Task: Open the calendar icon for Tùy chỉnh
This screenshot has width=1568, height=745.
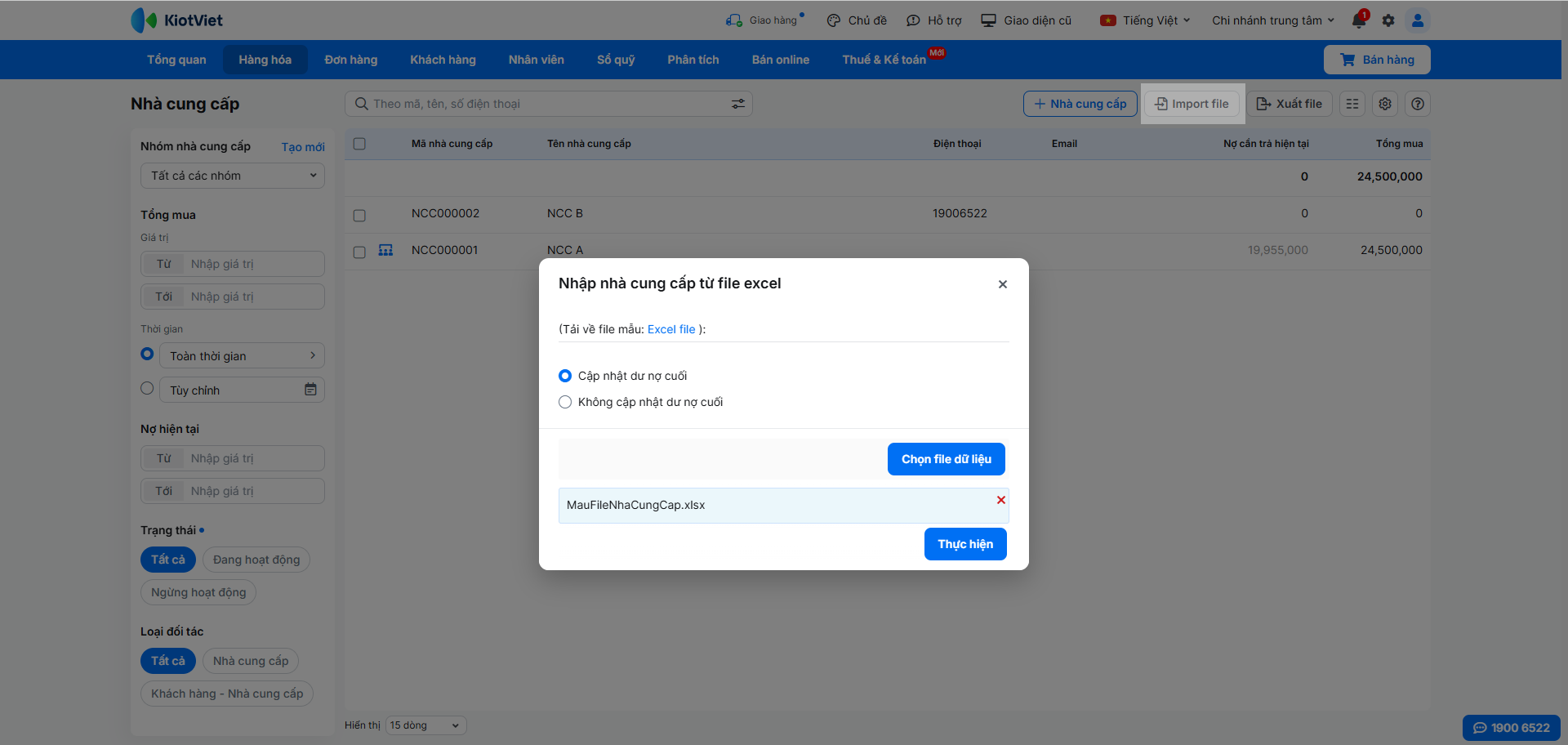Action: pos(310,390)
